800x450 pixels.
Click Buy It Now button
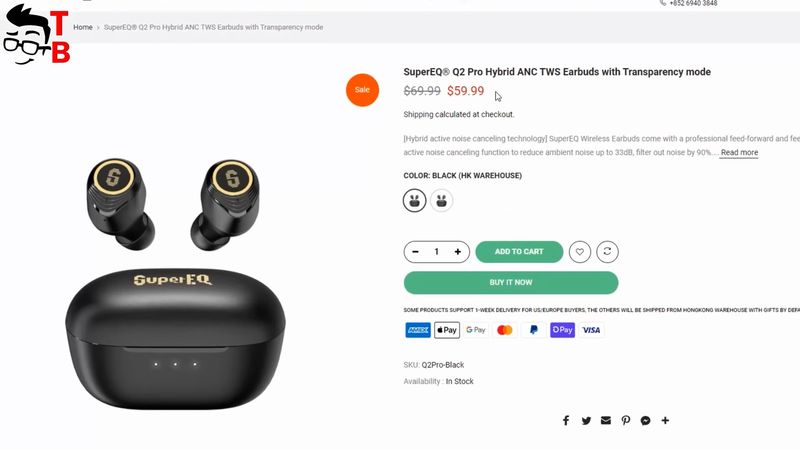[511, 283]
